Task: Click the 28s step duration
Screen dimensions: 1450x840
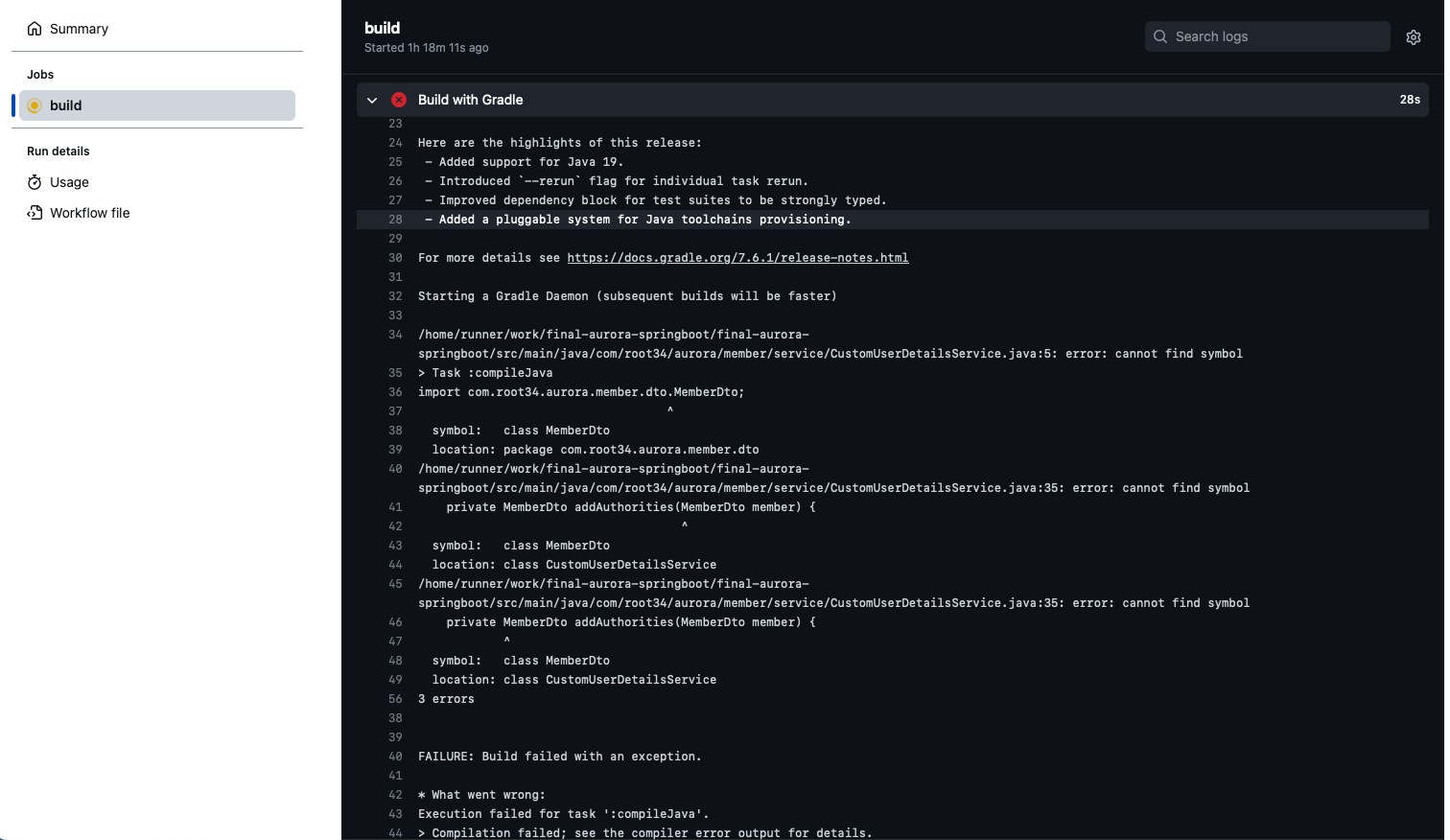Action: point(1410,100)
